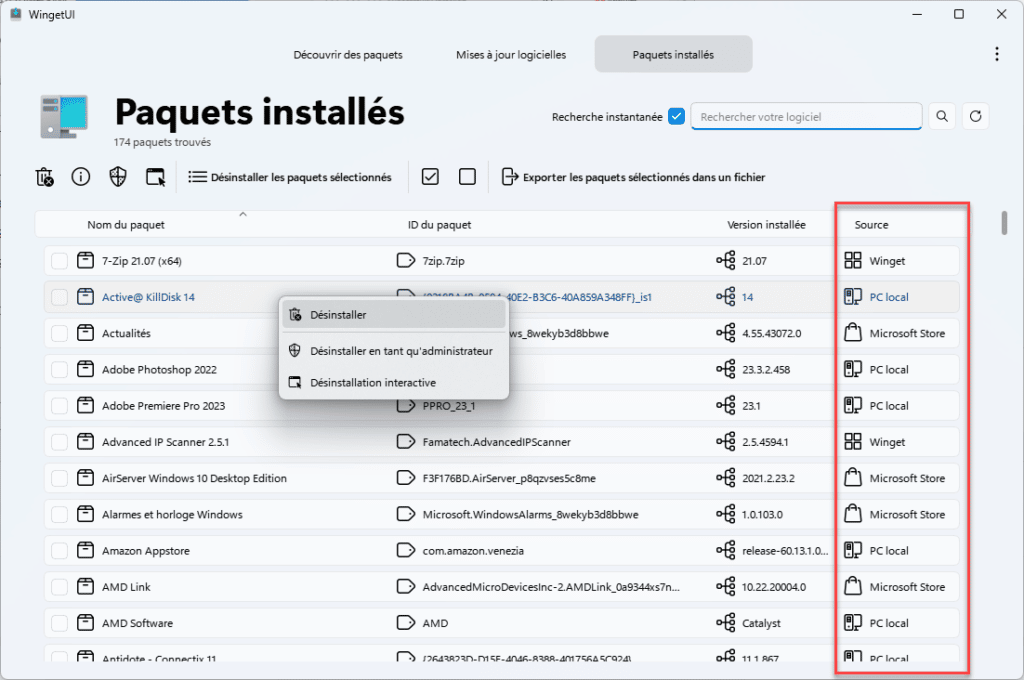Click the toolbar interactive uninstall window icon
Viewport: 1024px width, 680px height.
click(x=155, y=177)
